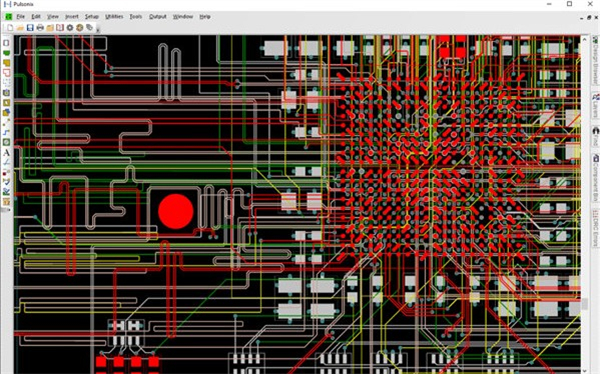The width and height of the screenshot is (600, 374).
Task: Select the green board shape tool
Action: [x=7, y=53]
